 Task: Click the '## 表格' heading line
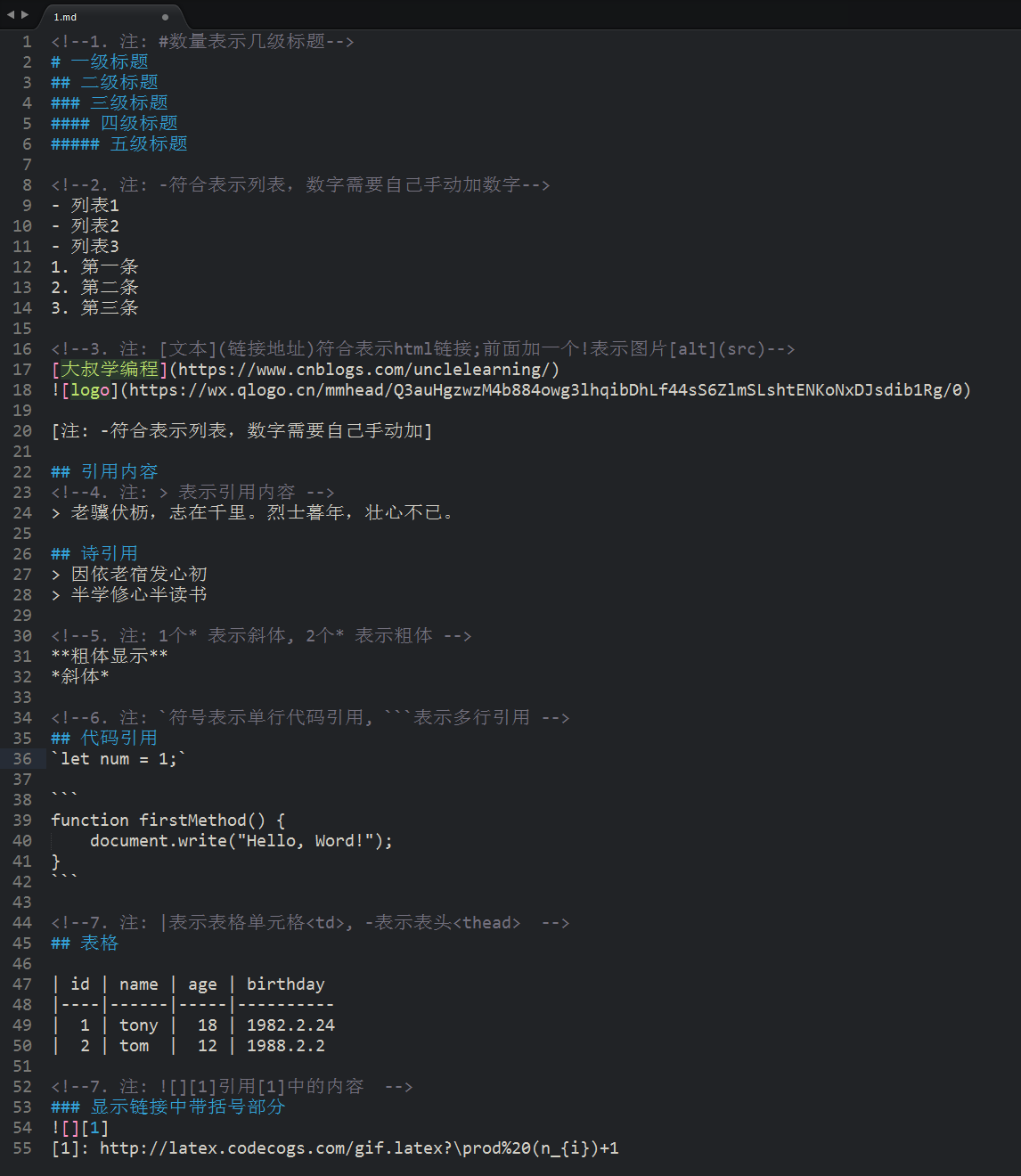pyautogui.click(x=85, y=943)
